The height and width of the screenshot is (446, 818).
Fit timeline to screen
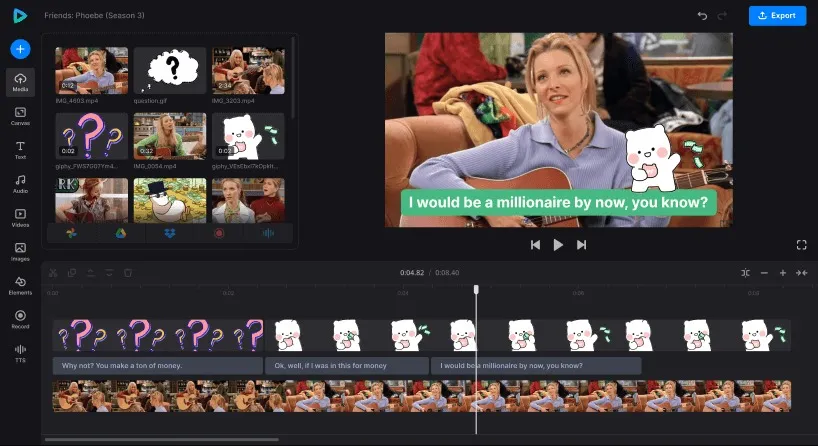(801, 273)
